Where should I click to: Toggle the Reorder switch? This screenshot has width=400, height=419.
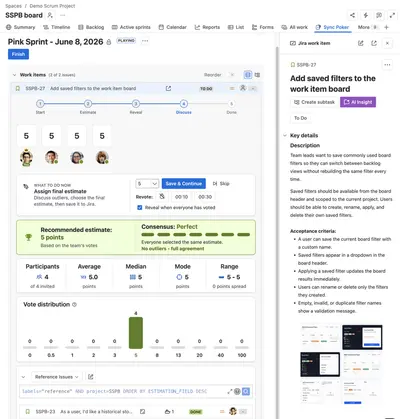click(x=231, y=75)
